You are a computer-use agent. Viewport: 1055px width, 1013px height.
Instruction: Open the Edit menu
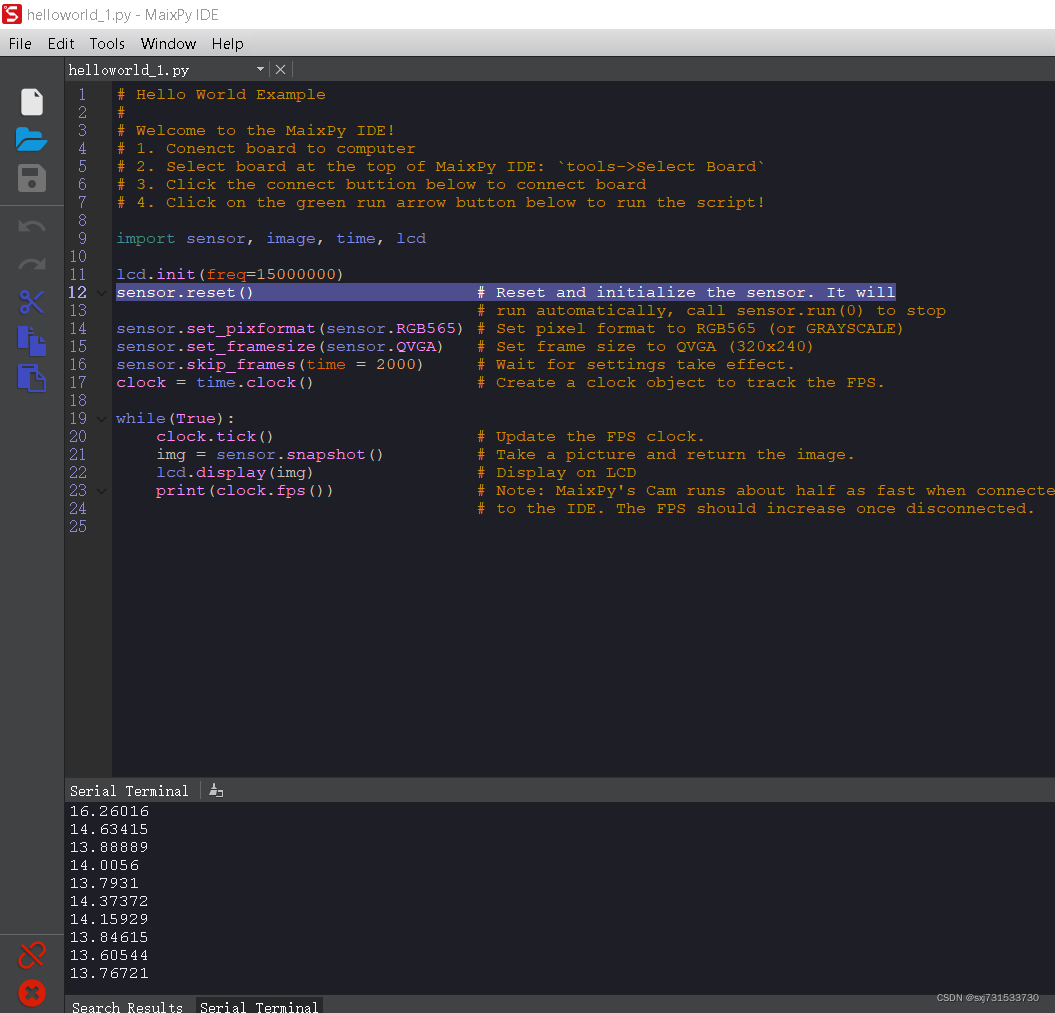pos(61,44)
